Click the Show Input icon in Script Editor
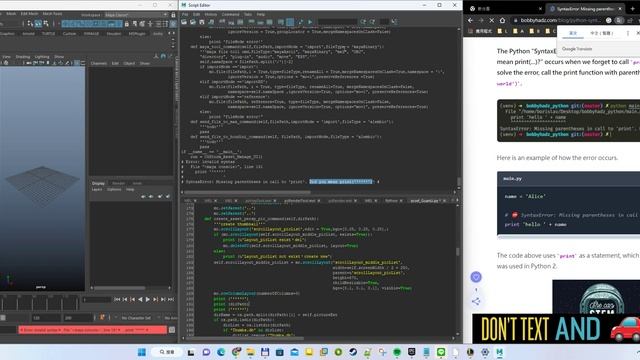Screen dimensions: 640x360 [260, 22]
